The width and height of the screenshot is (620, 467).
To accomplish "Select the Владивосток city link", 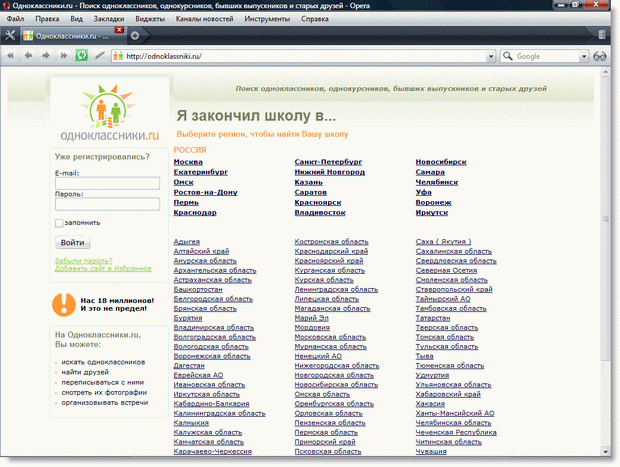I will 320,213.
